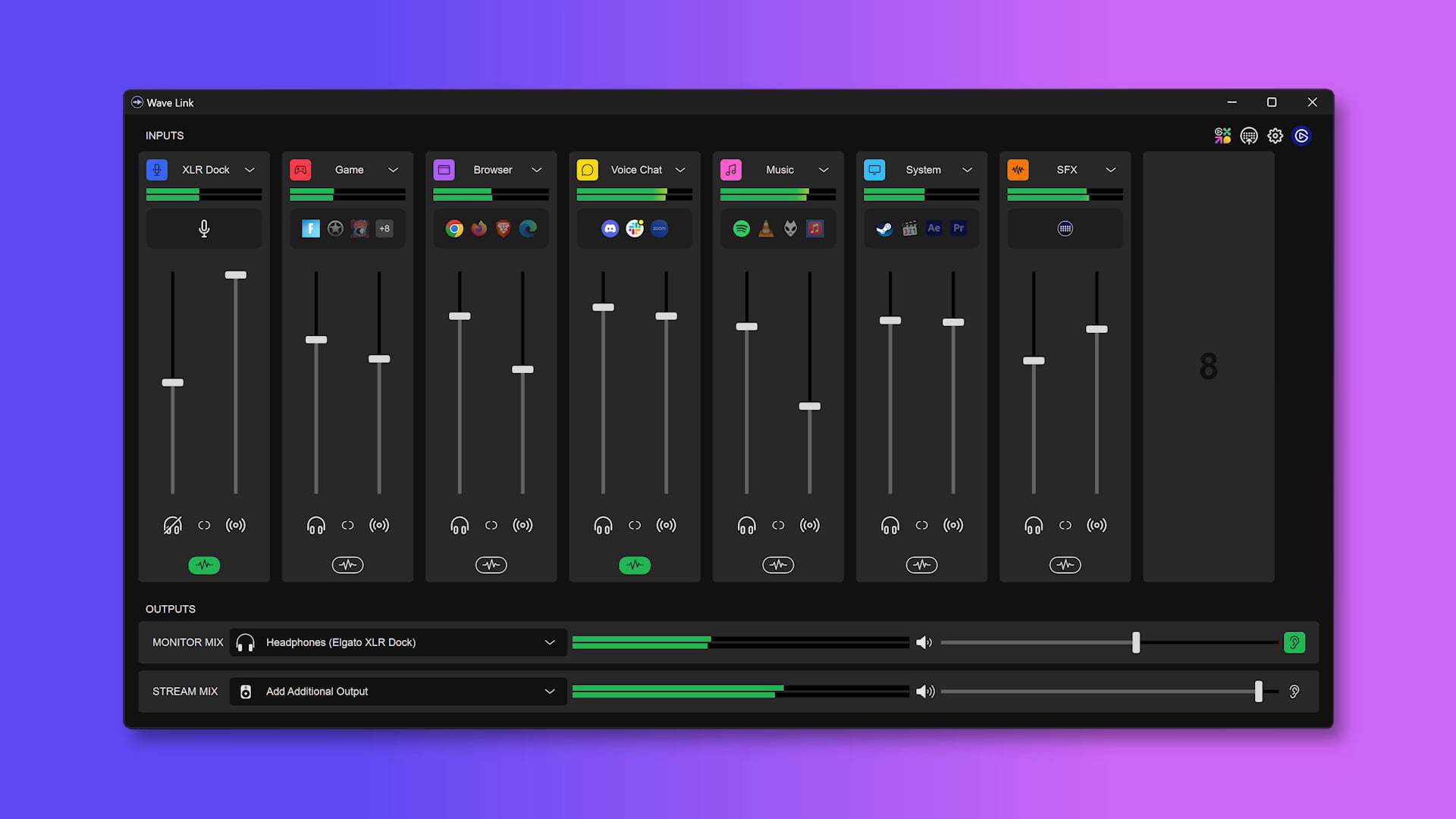Toggle headphone monitor mute on XLR Dock
This screenshot has height=819, width=1456.
172,525
